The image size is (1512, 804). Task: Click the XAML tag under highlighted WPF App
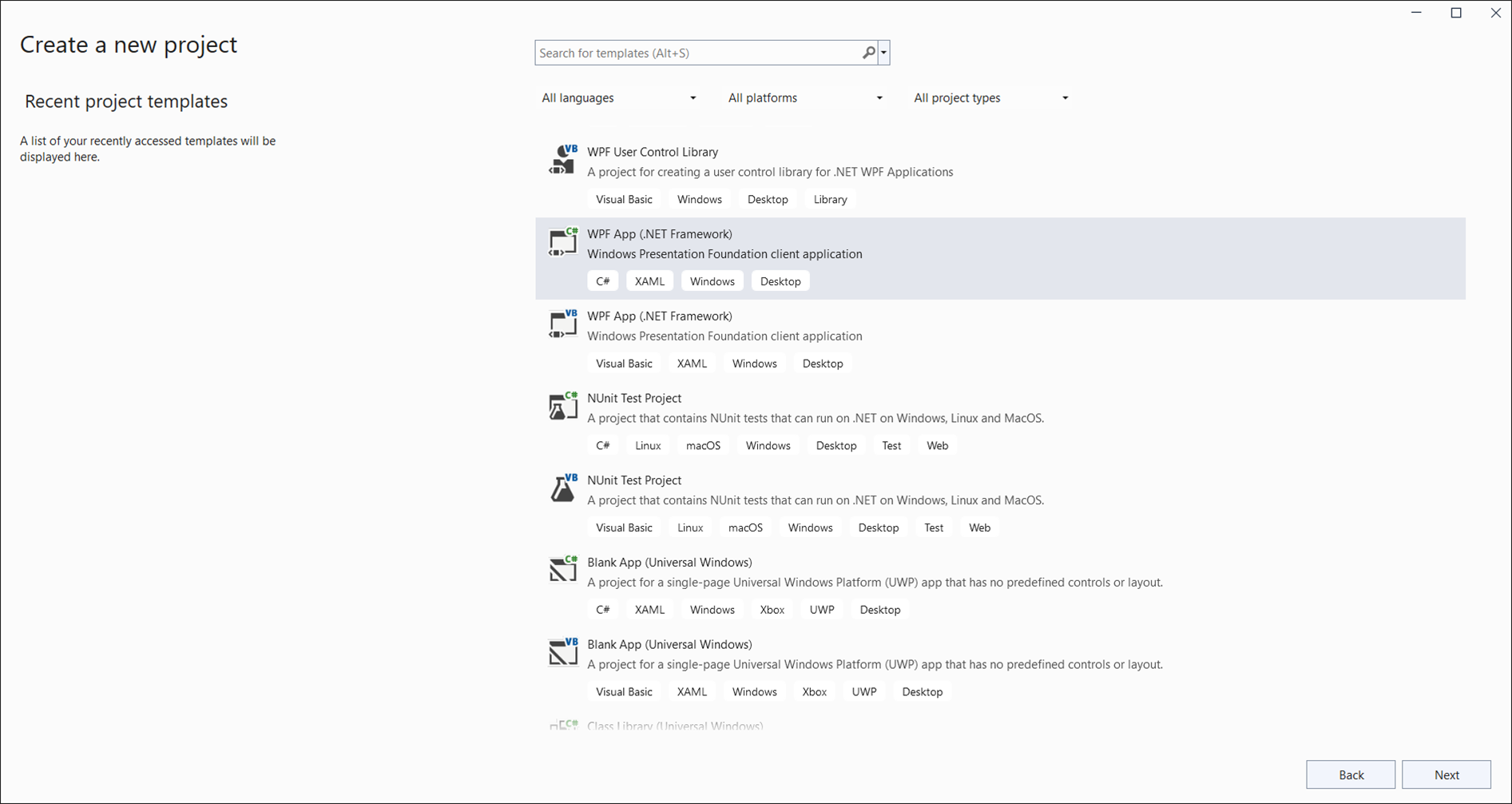click(x=649, y=281)
